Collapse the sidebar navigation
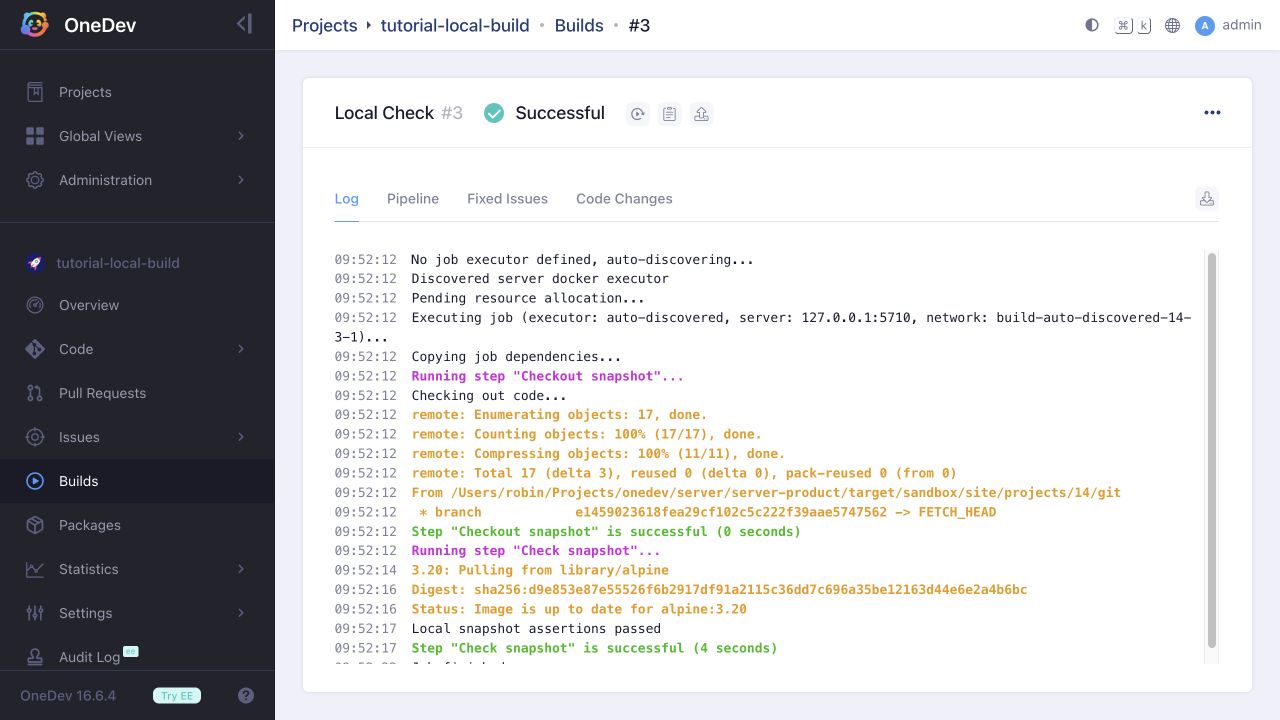Image resolution: width=1280 pixels, height=720 pixels. point(244,24)
